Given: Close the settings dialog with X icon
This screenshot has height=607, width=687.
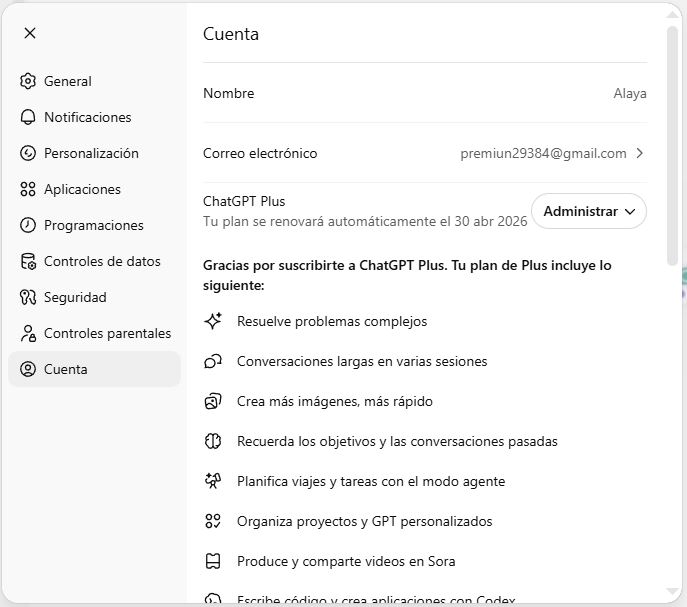Looking at the screenshot, I should click(30, 33).
